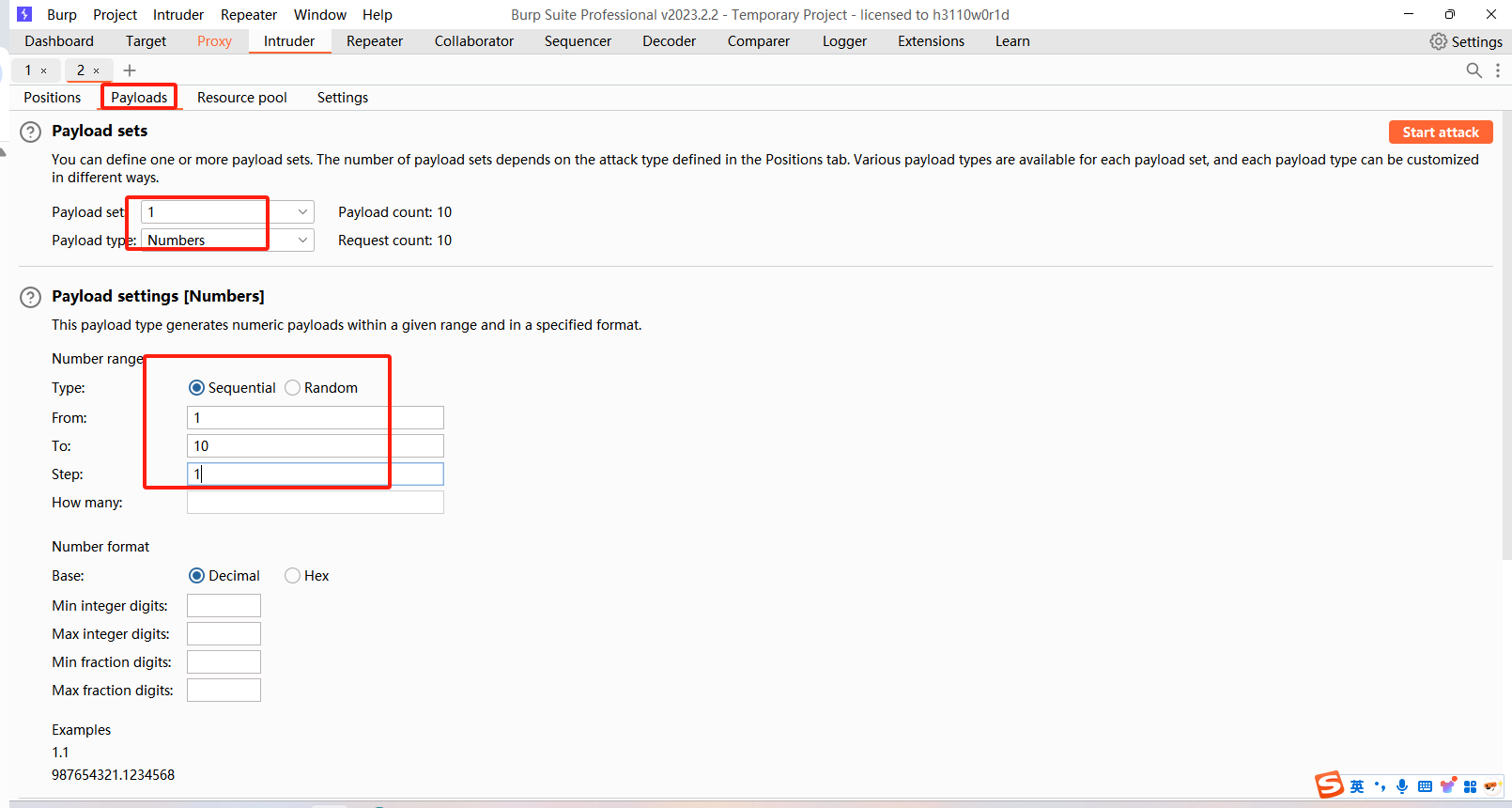
Task: Open the Burp menu
Action: tap(62, 15)
